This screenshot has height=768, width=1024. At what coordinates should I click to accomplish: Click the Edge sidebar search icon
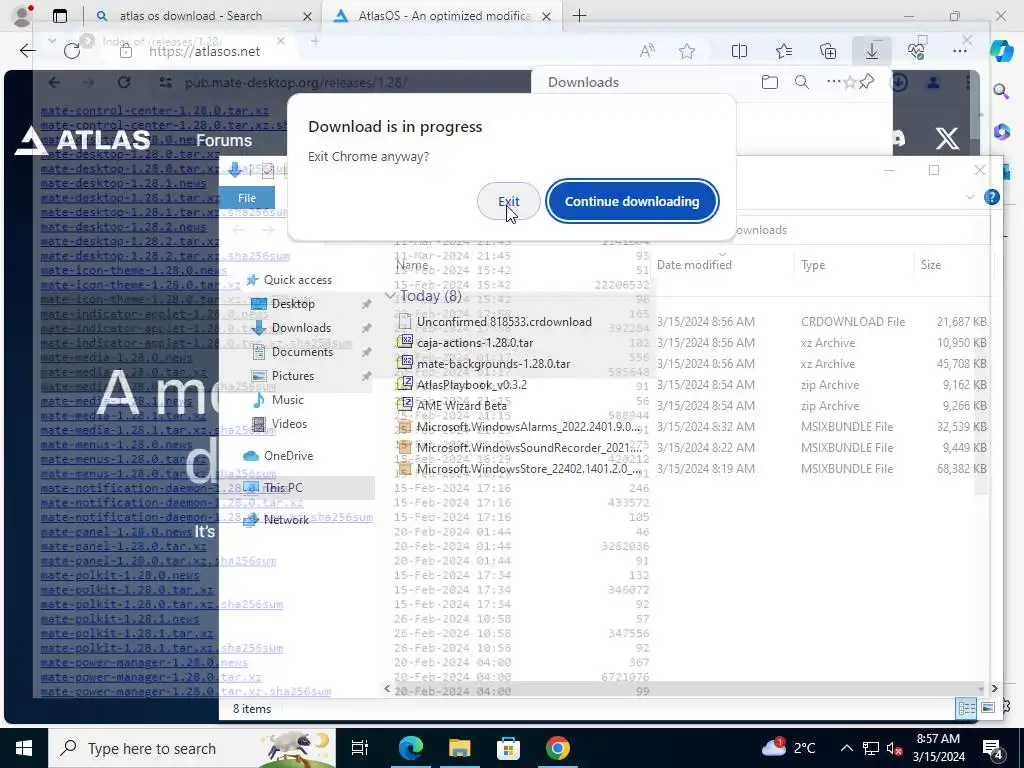pos(1001,91)
